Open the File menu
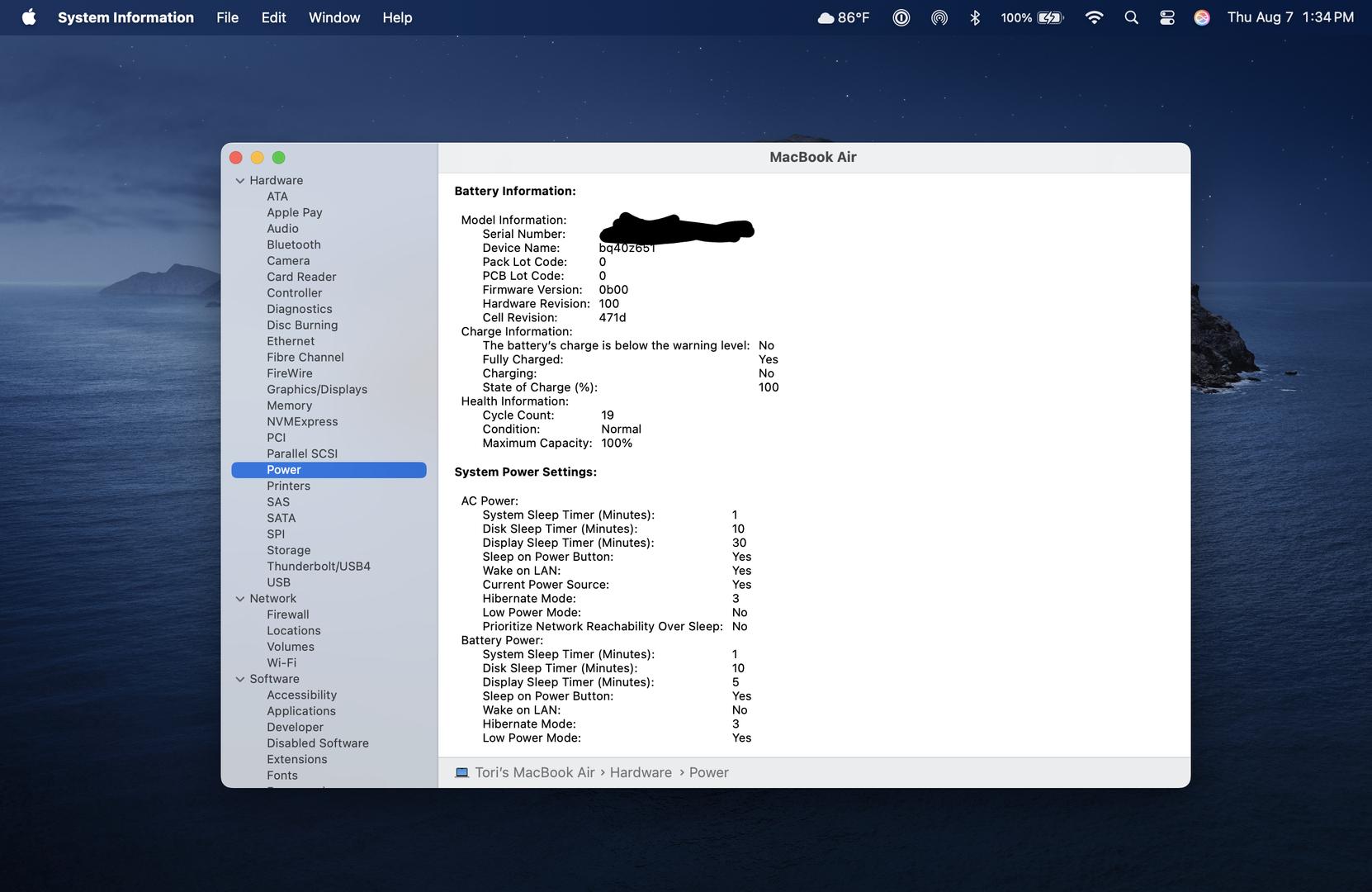 click(227, 17)
